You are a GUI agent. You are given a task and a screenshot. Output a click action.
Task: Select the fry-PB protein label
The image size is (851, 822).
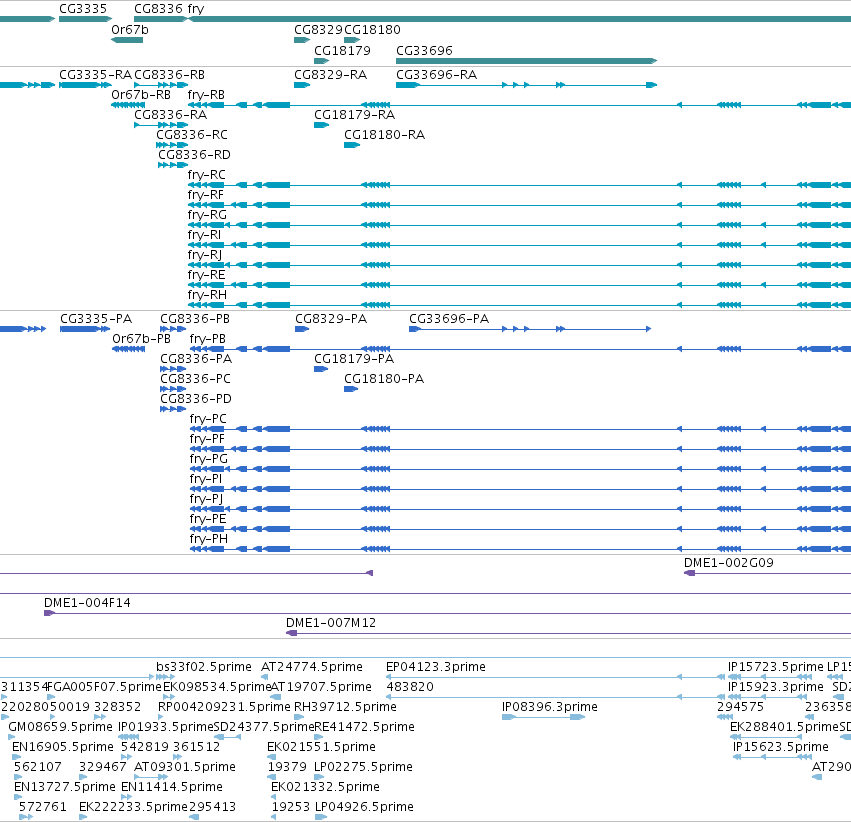(208, 339)
